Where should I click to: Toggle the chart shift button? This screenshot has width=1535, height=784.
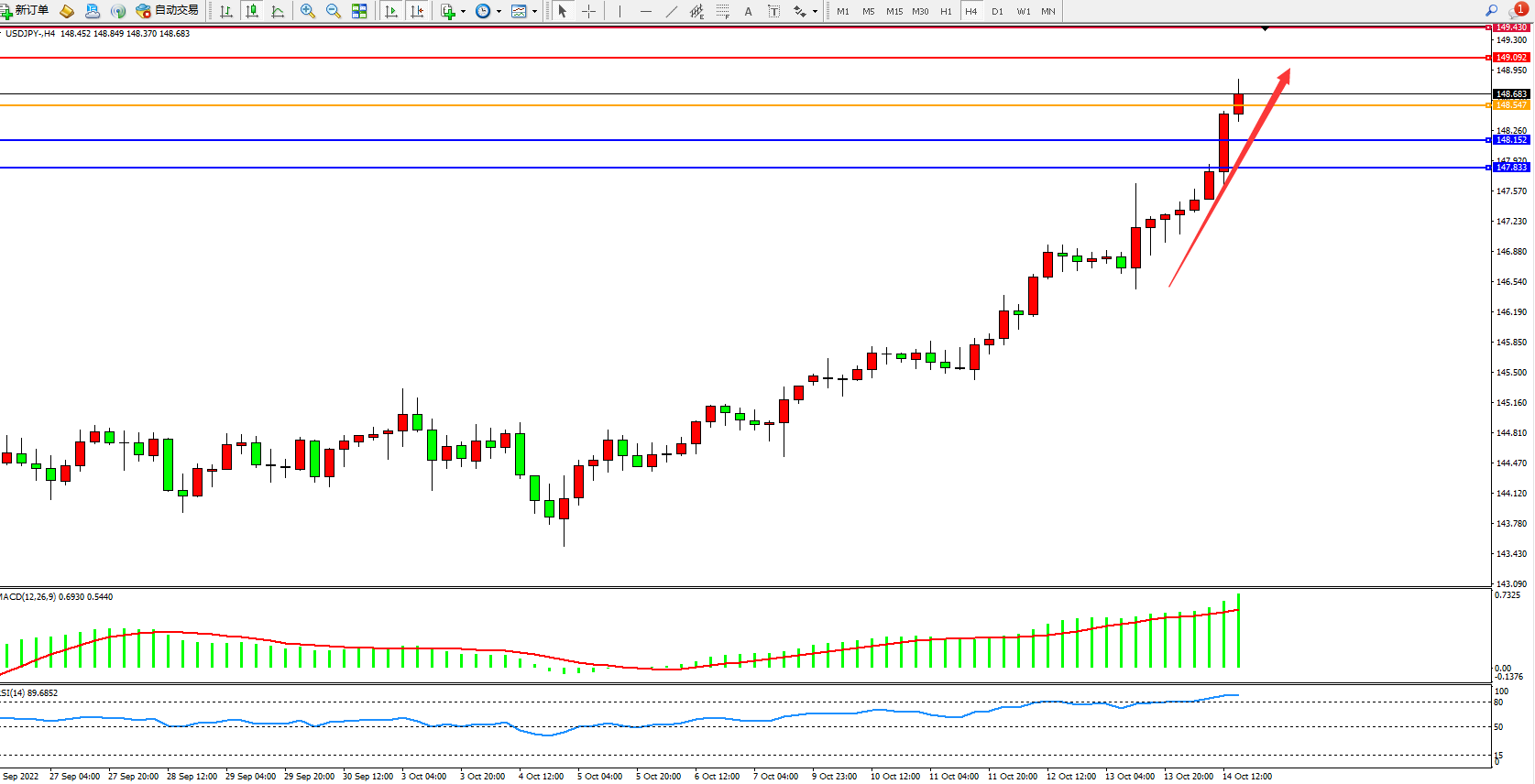point(417,11)
